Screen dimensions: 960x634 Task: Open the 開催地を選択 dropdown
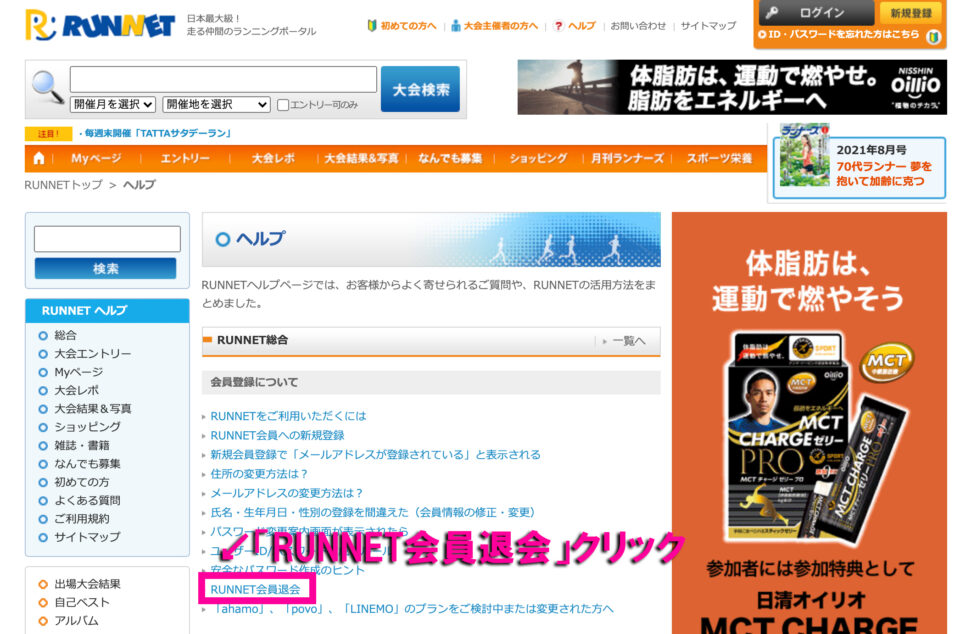point(216,105)
